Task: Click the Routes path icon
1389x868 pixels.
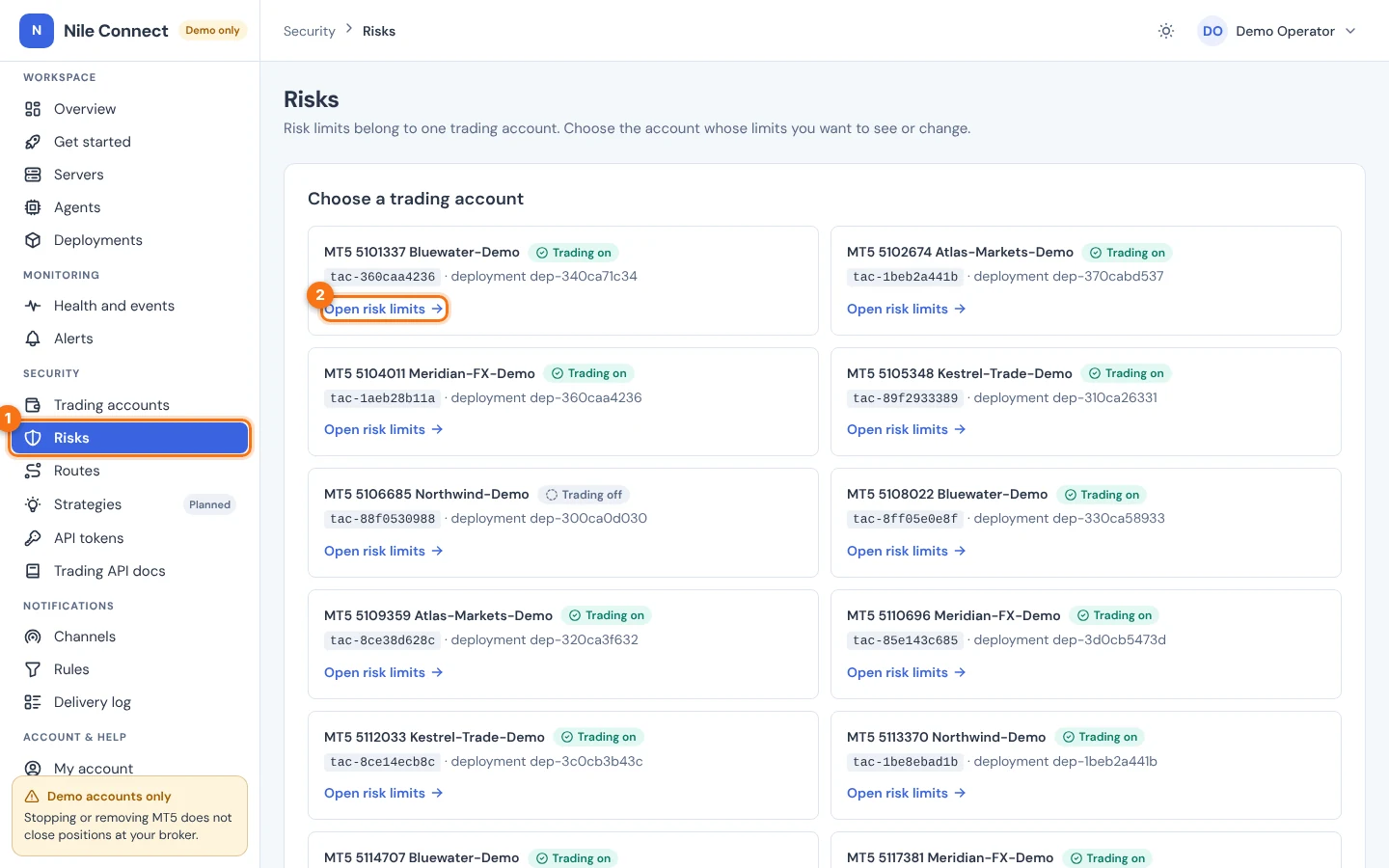Action: [x=33, y=471]
